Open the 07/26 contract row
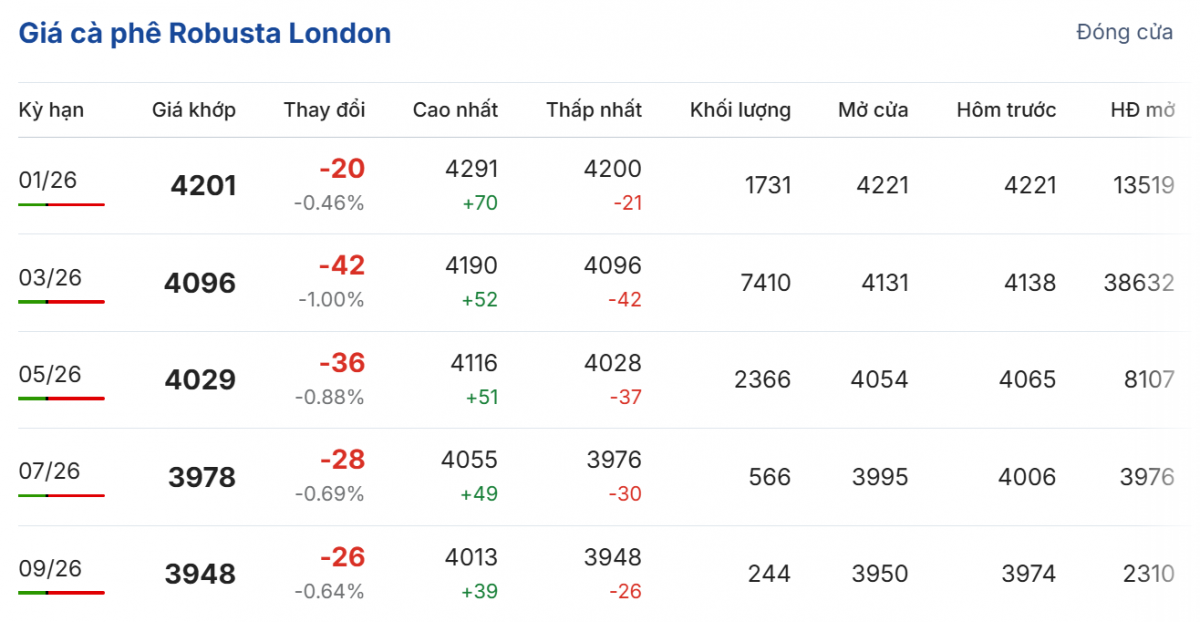Image resolution: width=1200 pixels, height=622 pixels. click(49, 471)
